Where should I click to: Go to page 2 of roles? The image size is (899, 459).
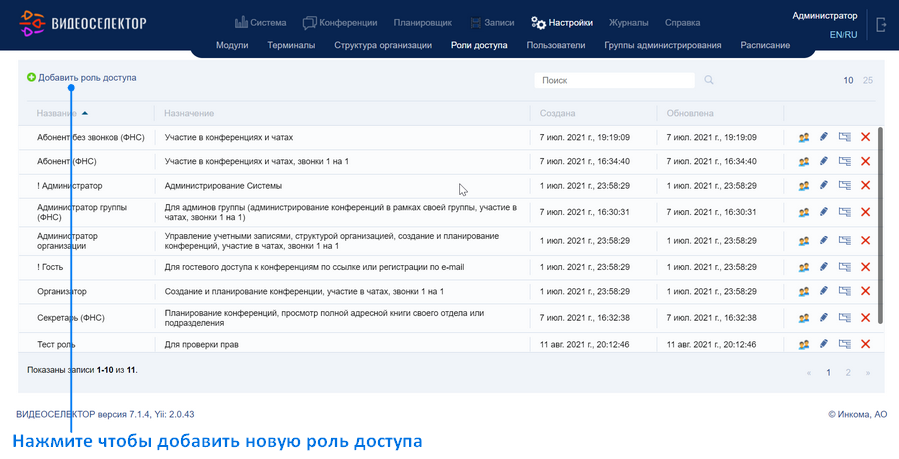point(848,372)
